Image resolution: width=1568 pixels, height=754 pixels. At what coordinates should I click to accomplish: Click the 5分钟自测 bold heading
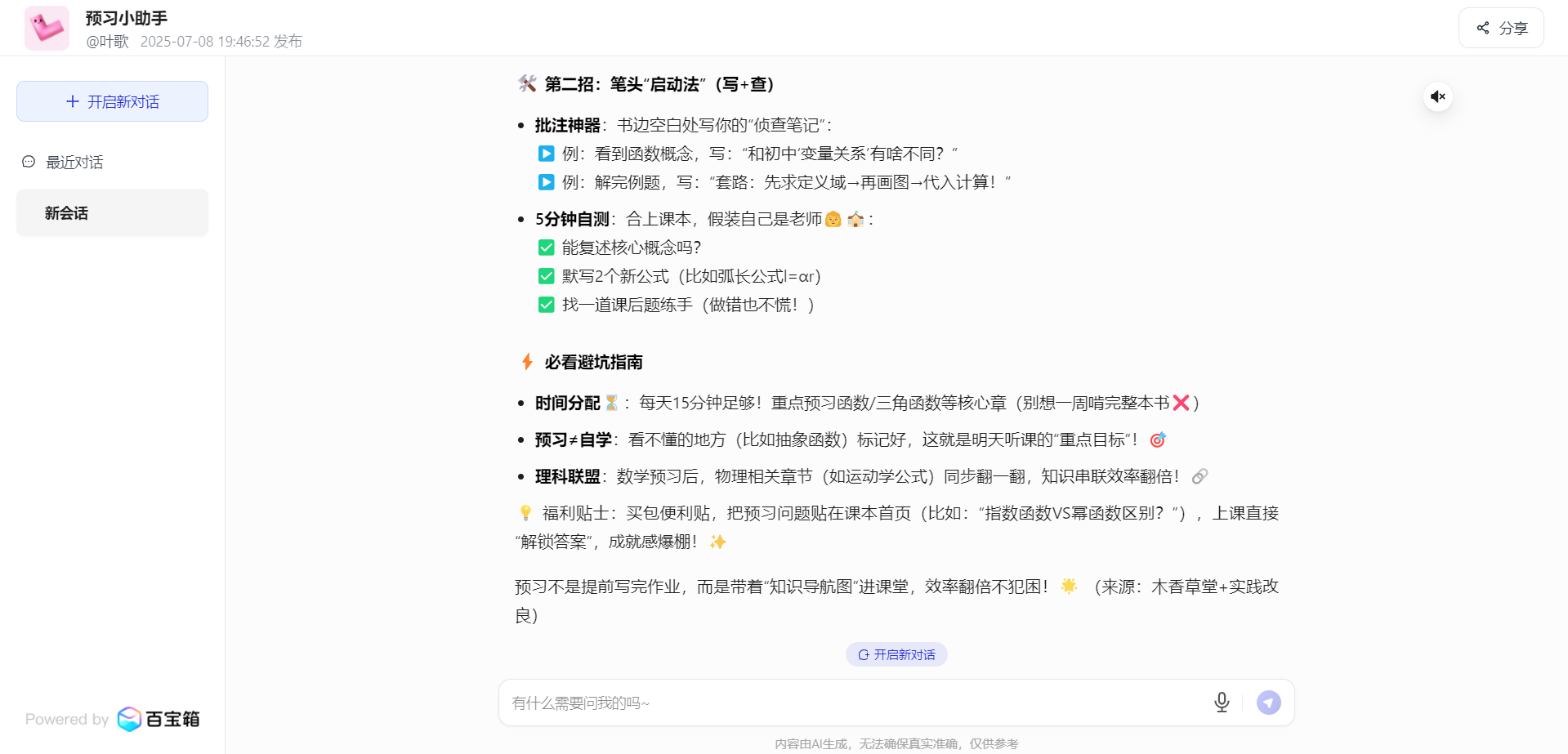tap(573, 219)
